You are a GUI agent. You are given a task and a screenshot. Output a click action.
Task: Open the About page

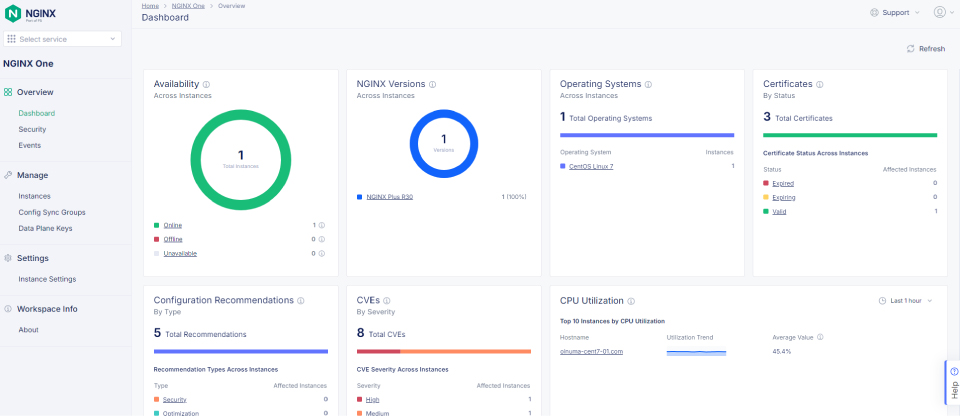pos(28,330)
